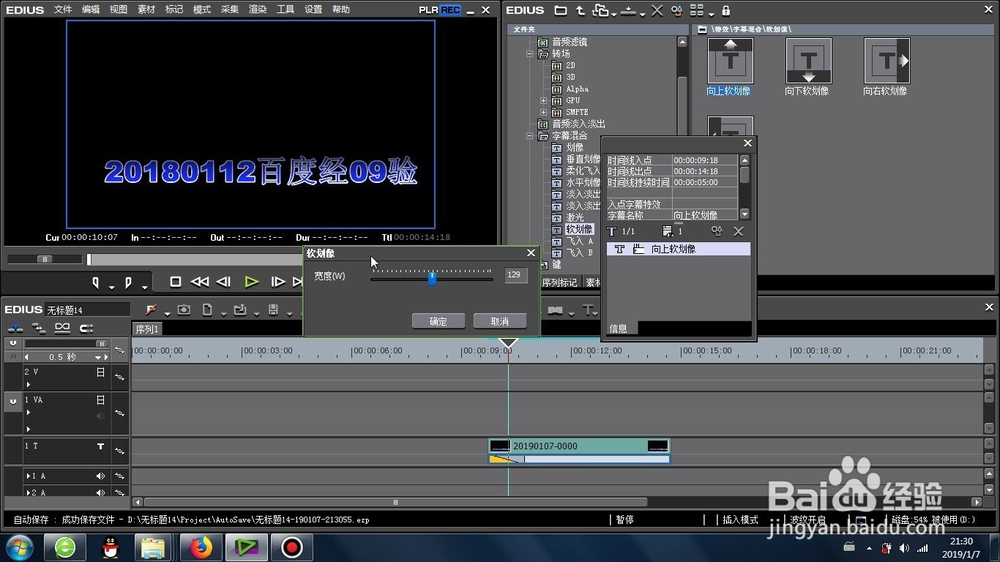Select 向上软划像 row in information panel

[678, 249]
